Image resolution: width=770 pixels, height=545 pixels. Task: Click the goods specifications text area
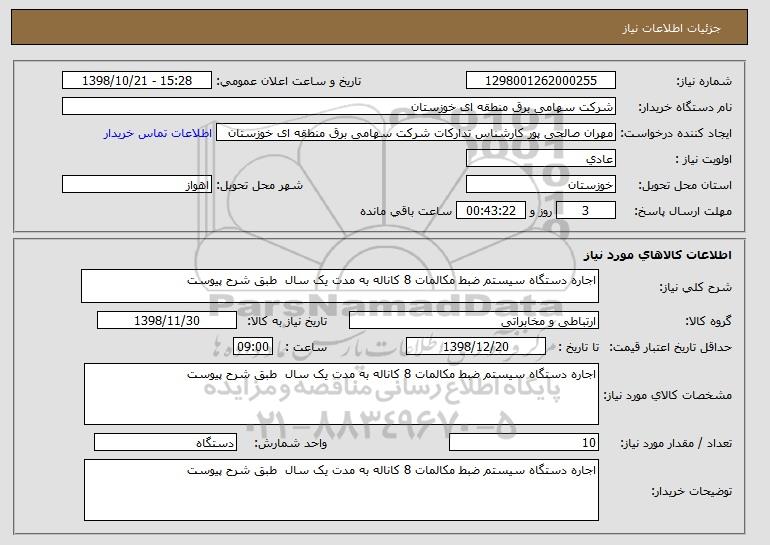340,394
